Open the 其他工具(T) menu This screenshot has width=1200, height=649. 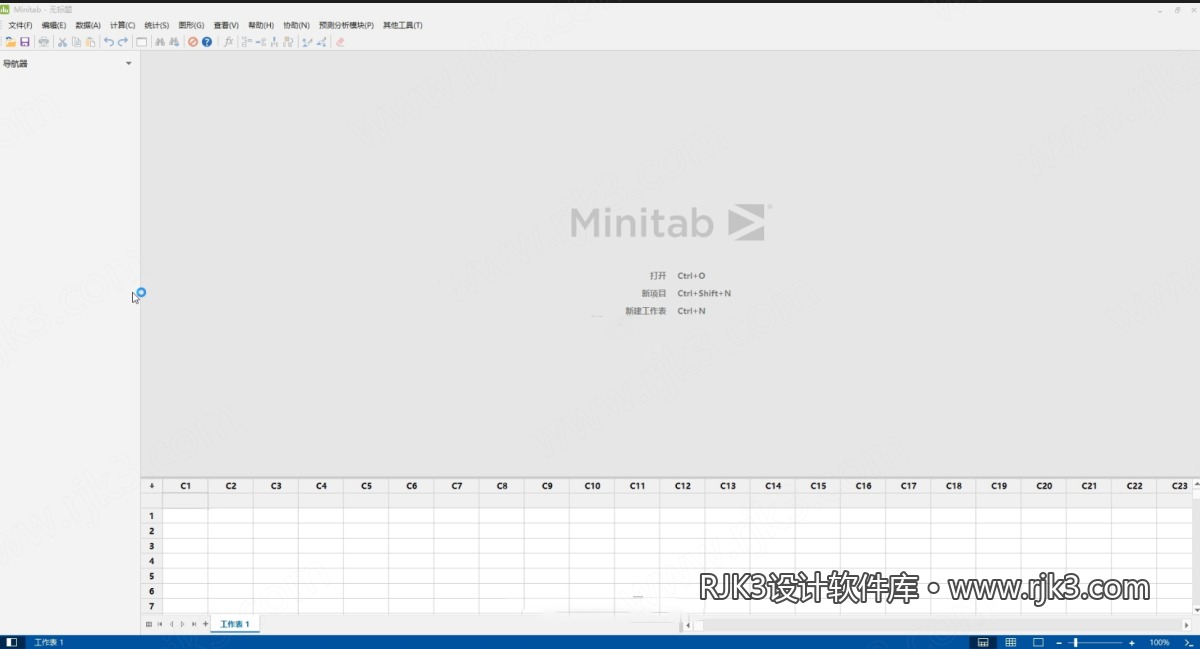point(402,25)
